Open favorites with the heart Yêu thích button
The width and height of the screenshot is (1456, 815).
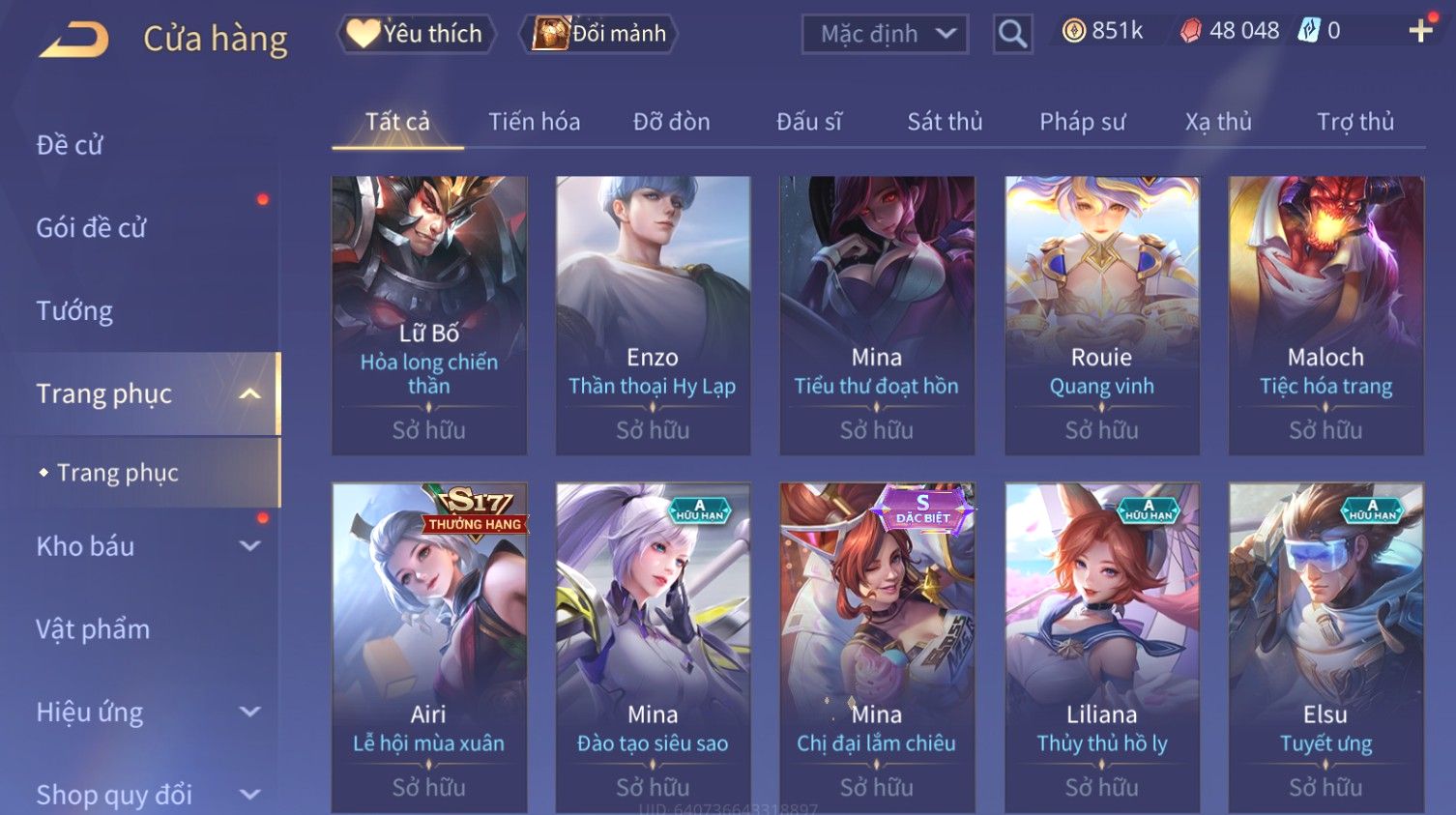coord(416,34)
